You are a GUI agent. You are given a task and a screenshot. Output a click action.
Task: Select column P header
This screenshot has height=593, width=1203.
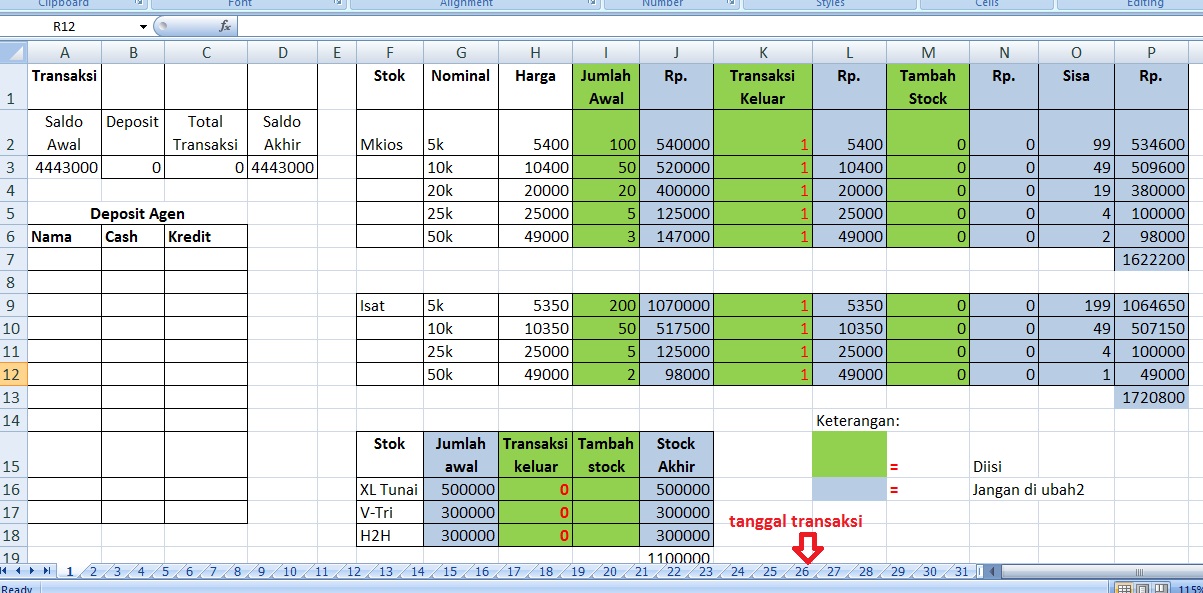click(1150, 52)
